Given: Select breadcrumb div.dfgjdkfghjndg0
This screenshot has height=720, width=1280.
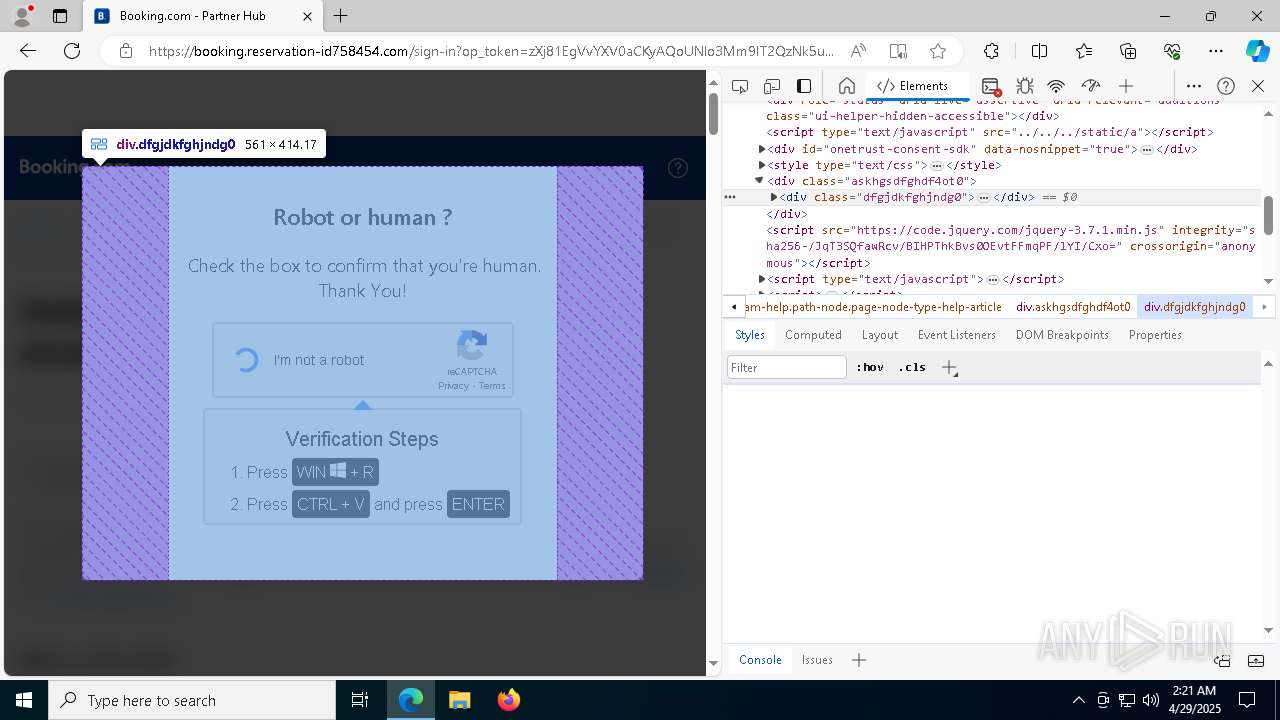Looking at the screenshot, I should 1195,307.
